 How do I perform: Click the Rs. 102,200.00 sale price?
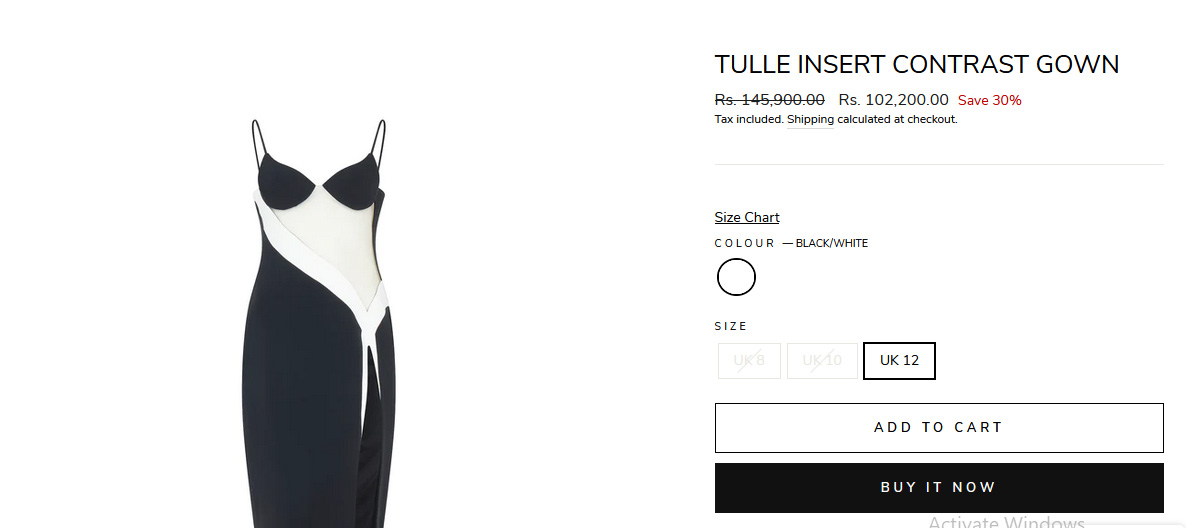tap(893, 100)
